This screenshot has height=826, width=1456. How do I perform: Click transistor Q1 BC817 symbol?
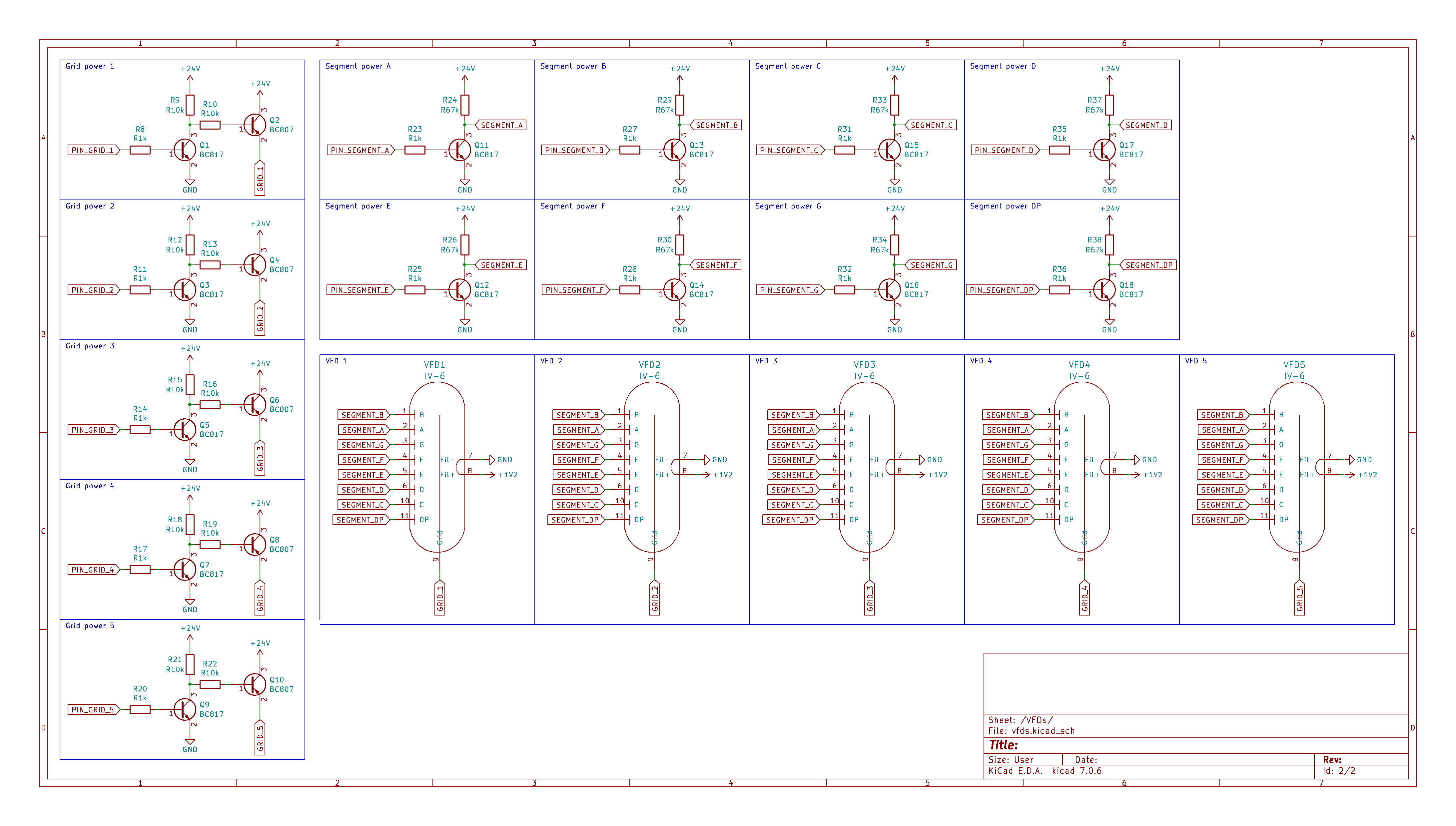(184, 150)
